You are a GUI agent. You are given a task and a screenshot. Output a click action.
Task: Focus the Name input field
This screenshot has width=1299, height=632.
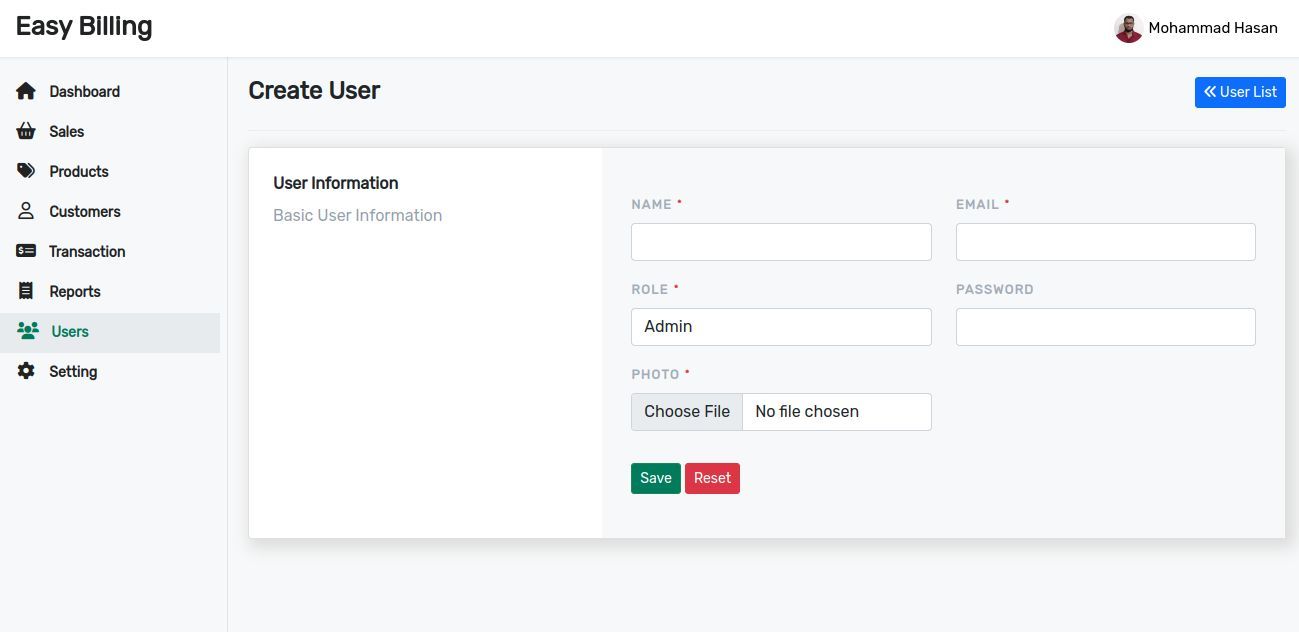pos(781,242)
